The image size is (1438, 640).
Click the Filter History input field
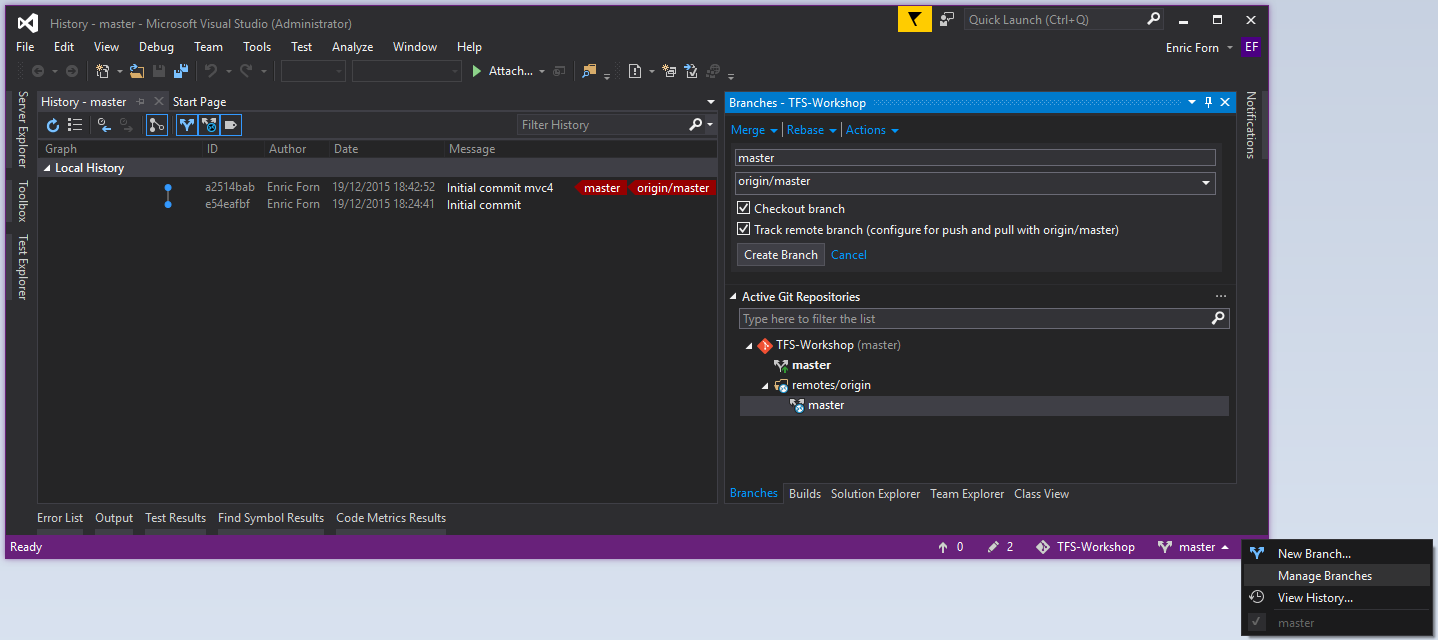pyautogui.click(x=602, y=125)
